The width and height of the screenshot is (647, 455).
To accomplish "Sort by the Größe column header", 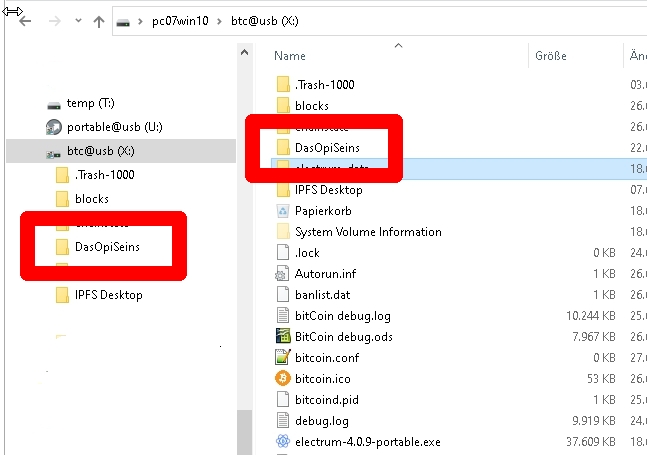I will [550, 56].
